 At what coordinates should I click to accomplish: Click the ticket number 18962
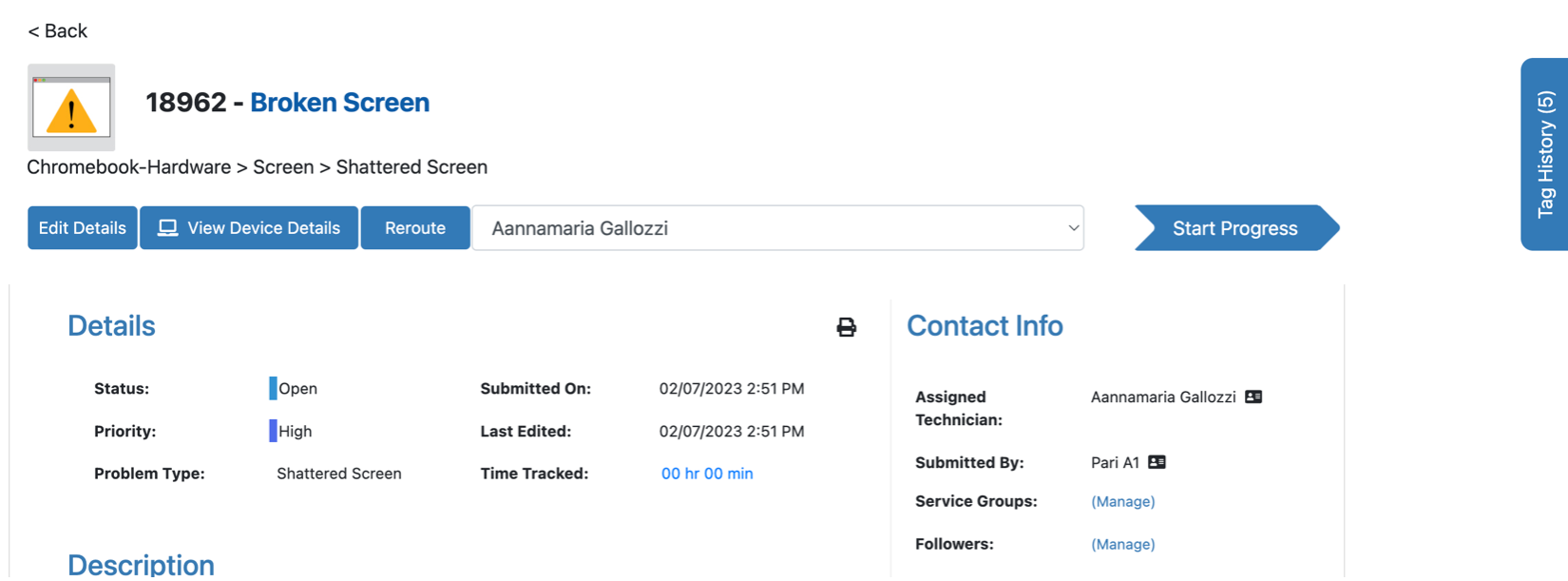(x=186, y=103)
